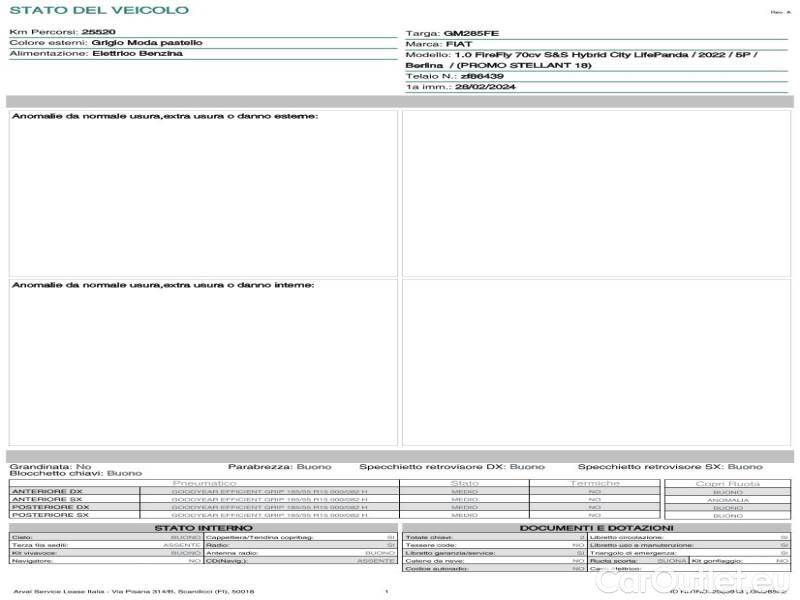Select the 1a imm. date 28/02/2024

(x=476, y=87)
